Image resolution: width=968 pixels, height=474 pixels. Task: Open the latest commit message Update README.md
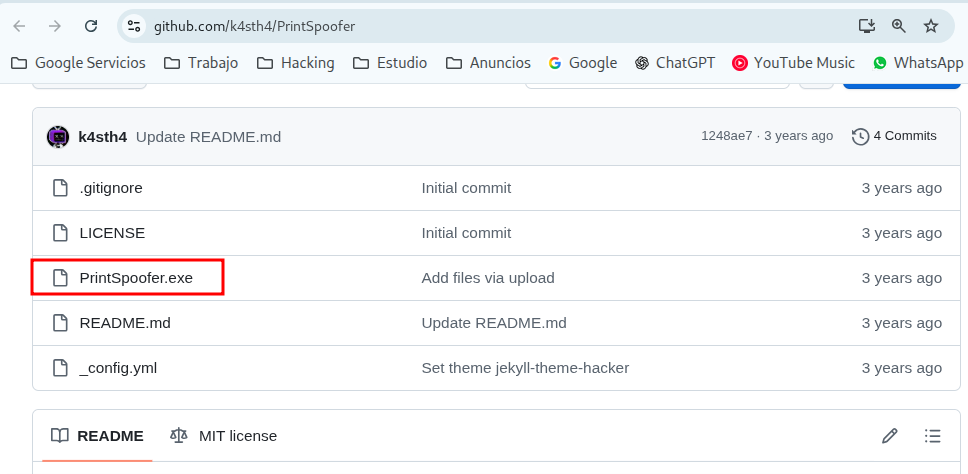click(208, 137)
